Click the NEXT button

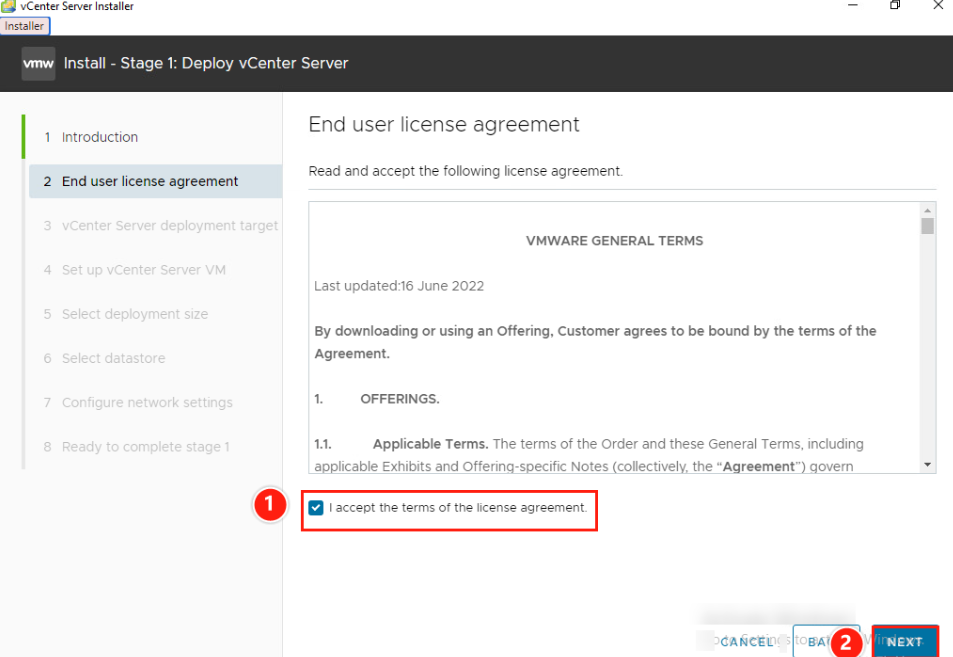pos(903,641)
